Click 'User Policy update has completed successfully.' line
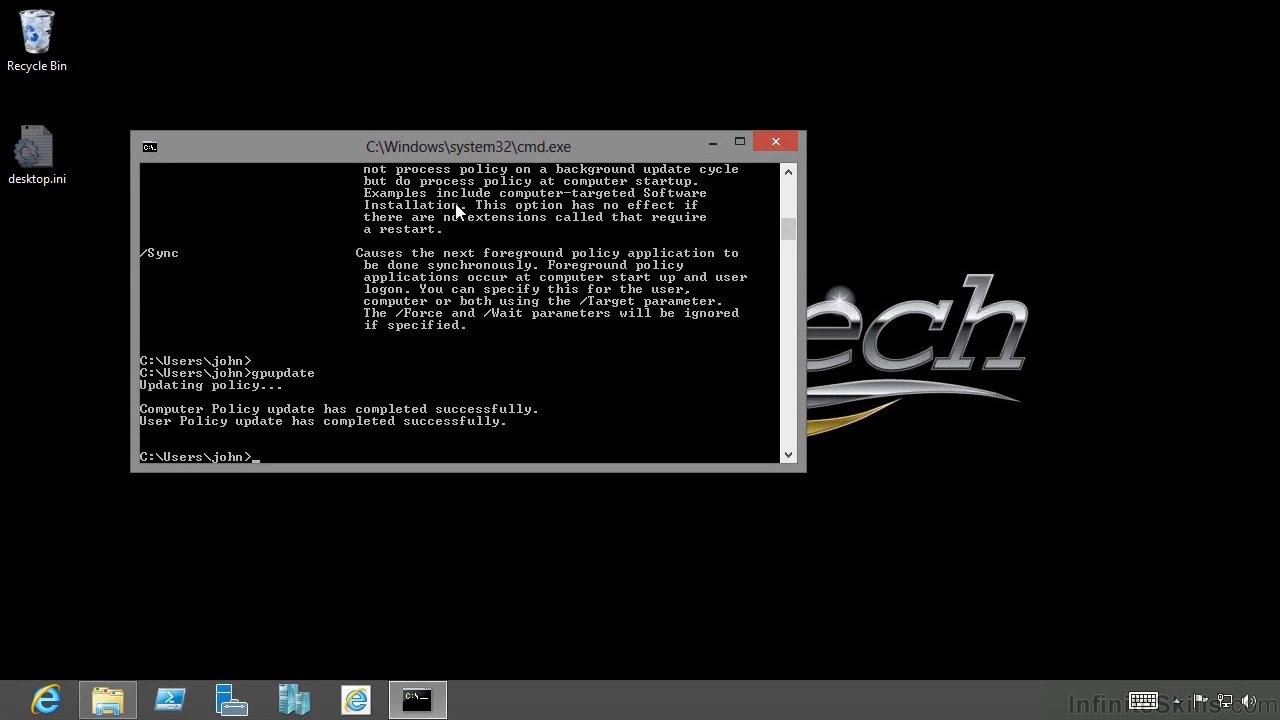This screenshot has width=1280, height=720. [x=323, y=421]
